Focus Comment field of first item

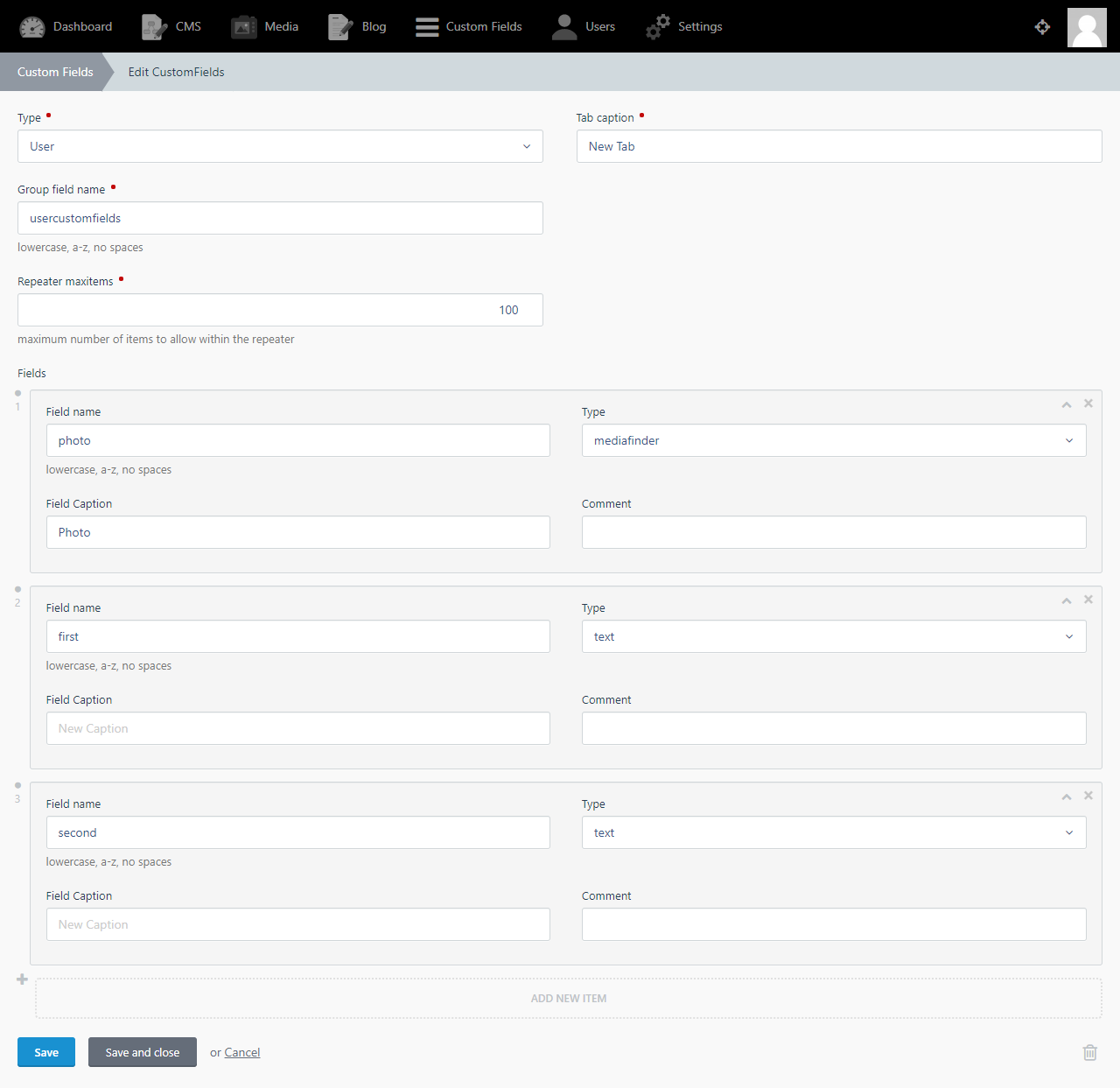[834, 728]
